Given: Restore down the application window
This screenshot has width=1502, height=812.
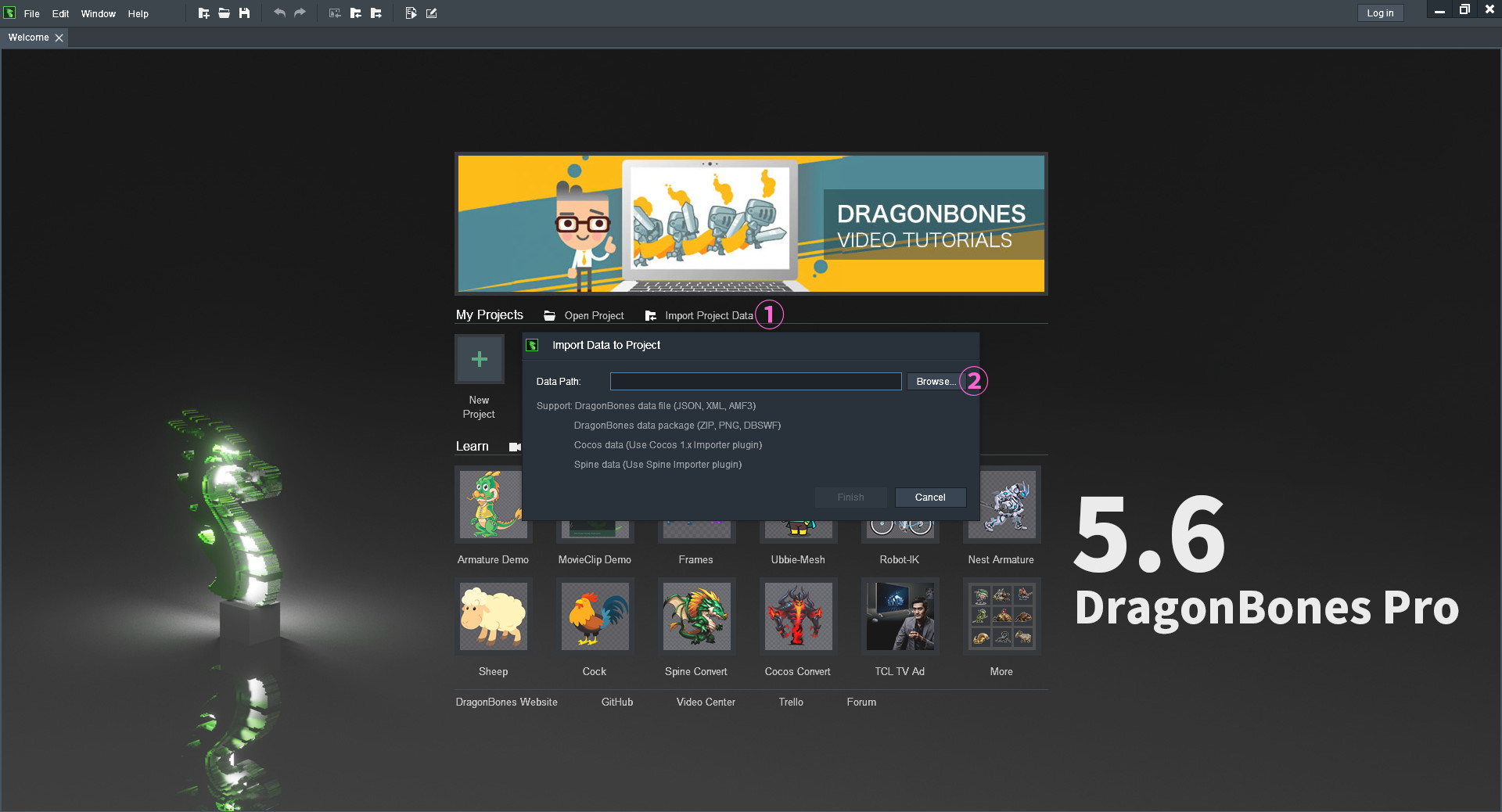Looking at the screenshot, I should tap(1464, 10).
